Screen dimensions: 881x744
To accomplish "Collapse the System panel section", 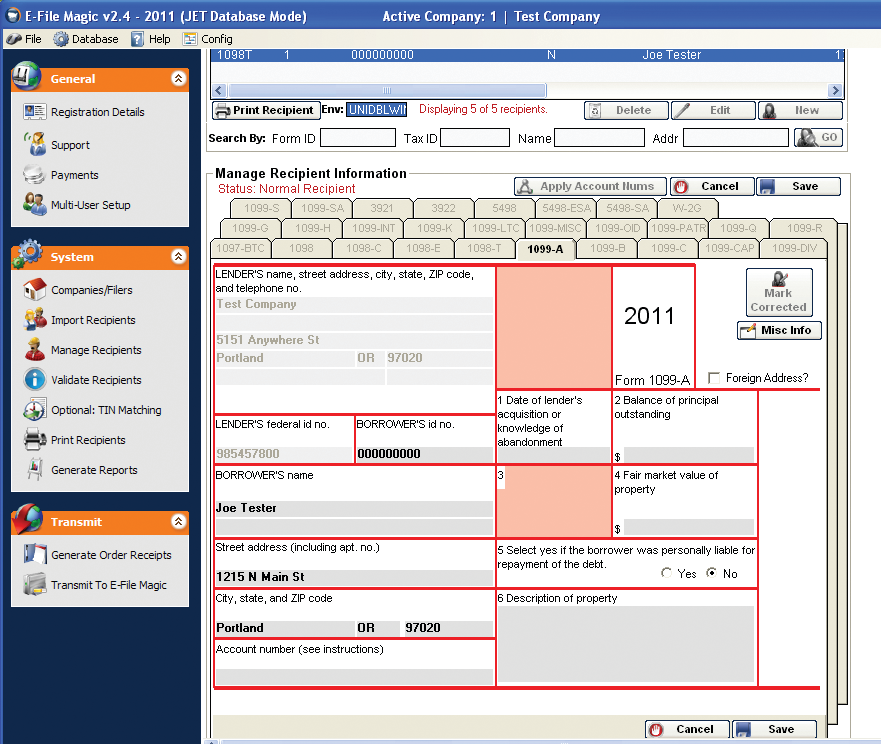I will (178, 257).
